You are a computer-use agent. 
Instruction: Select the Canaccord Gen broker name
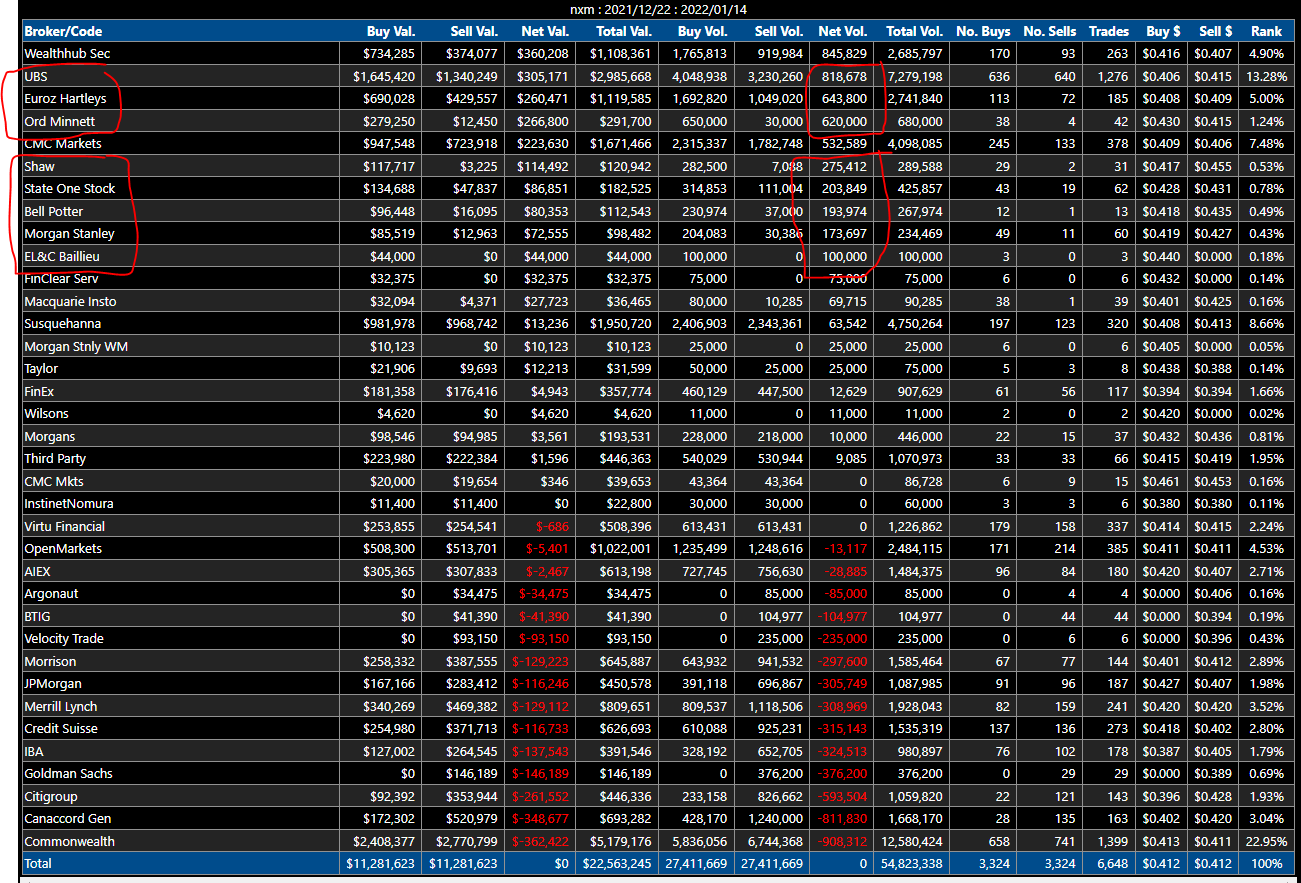click(68, 818)
